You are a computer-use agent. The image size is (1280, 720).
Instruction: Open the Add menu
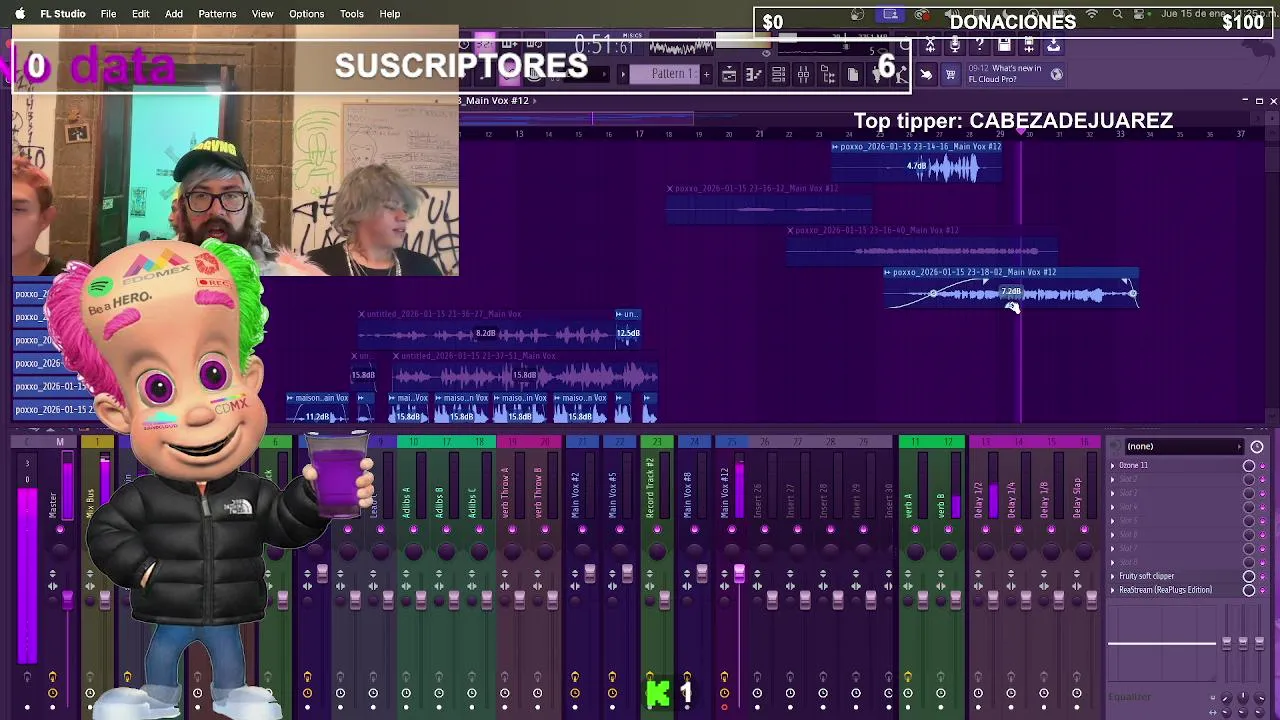174,14
